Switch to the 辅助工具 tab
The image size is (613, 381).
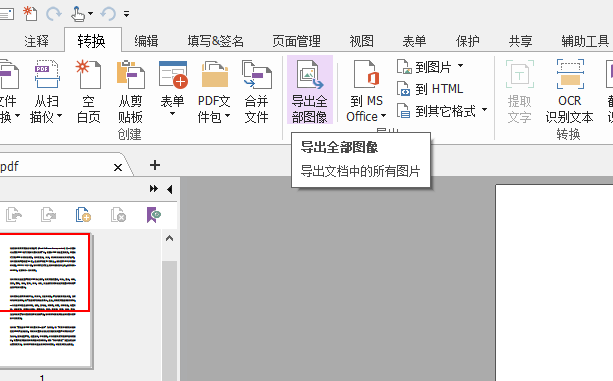point(585,41)
